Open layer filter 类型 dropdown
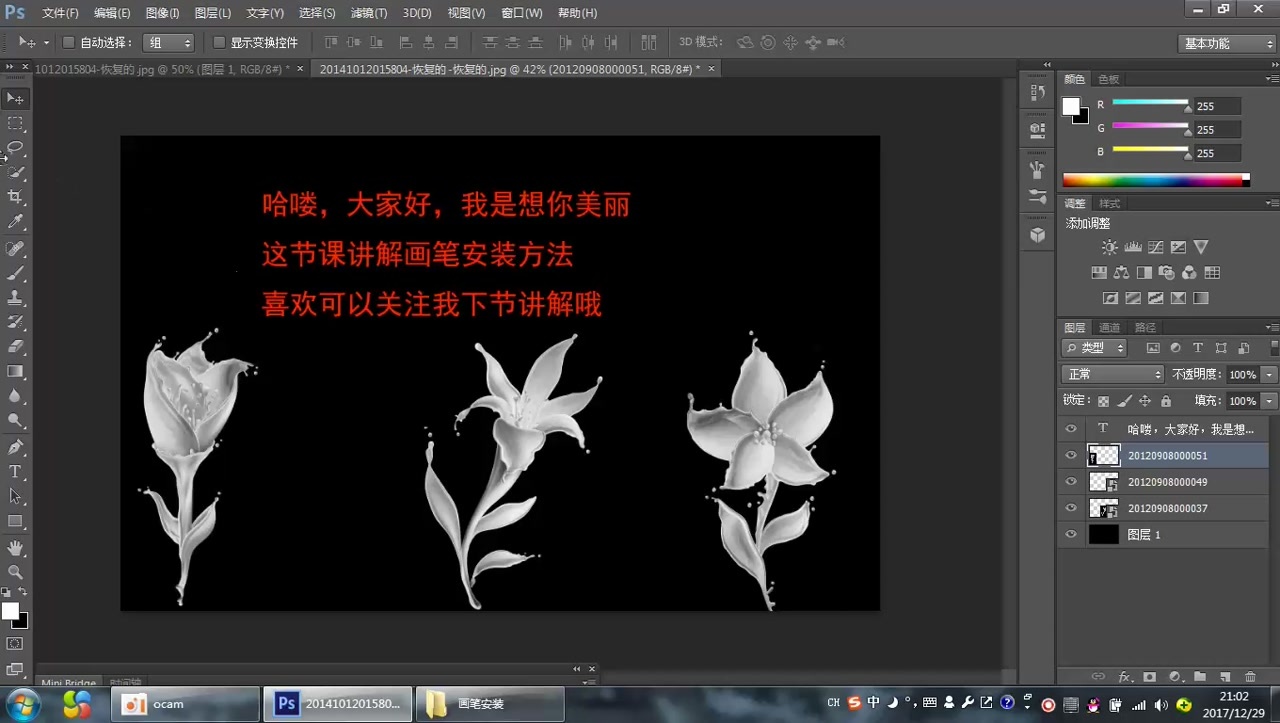The width and height of the screenshot is (1280, 723). (x=1095, y=348)
